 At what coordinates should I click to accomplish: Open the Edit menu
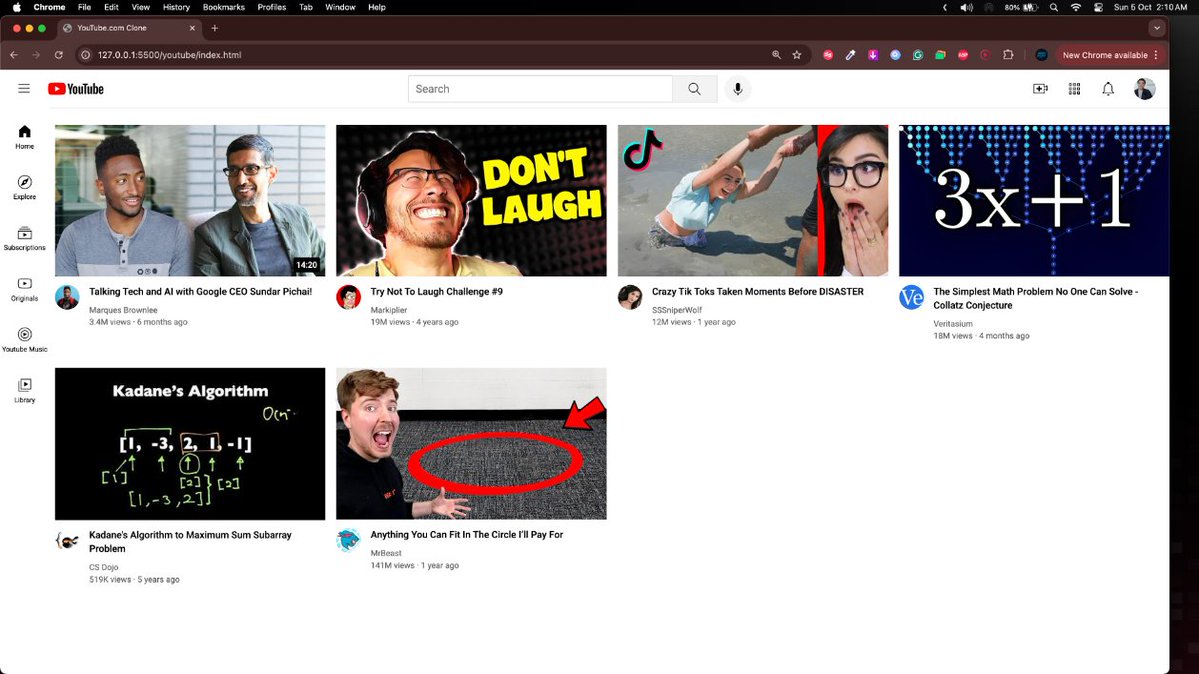click(x=112, y=7)
